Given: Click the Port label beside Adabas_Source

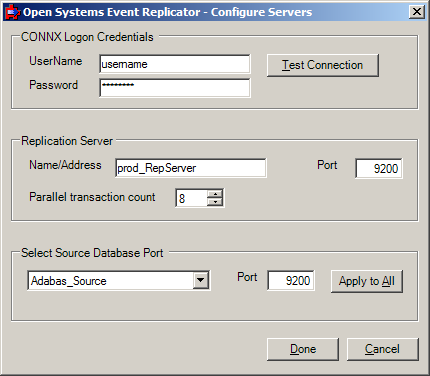Looking at the screenshot, I should point(247,277).
